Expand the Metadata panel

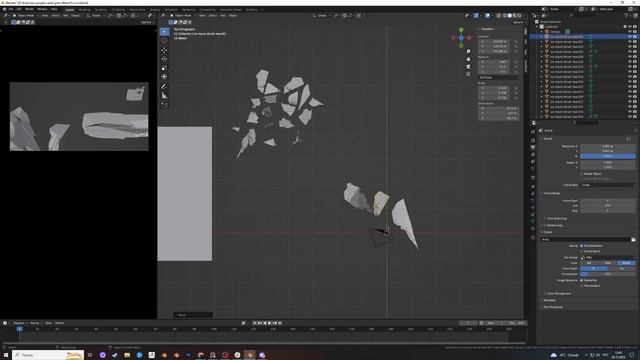[549, 300]
